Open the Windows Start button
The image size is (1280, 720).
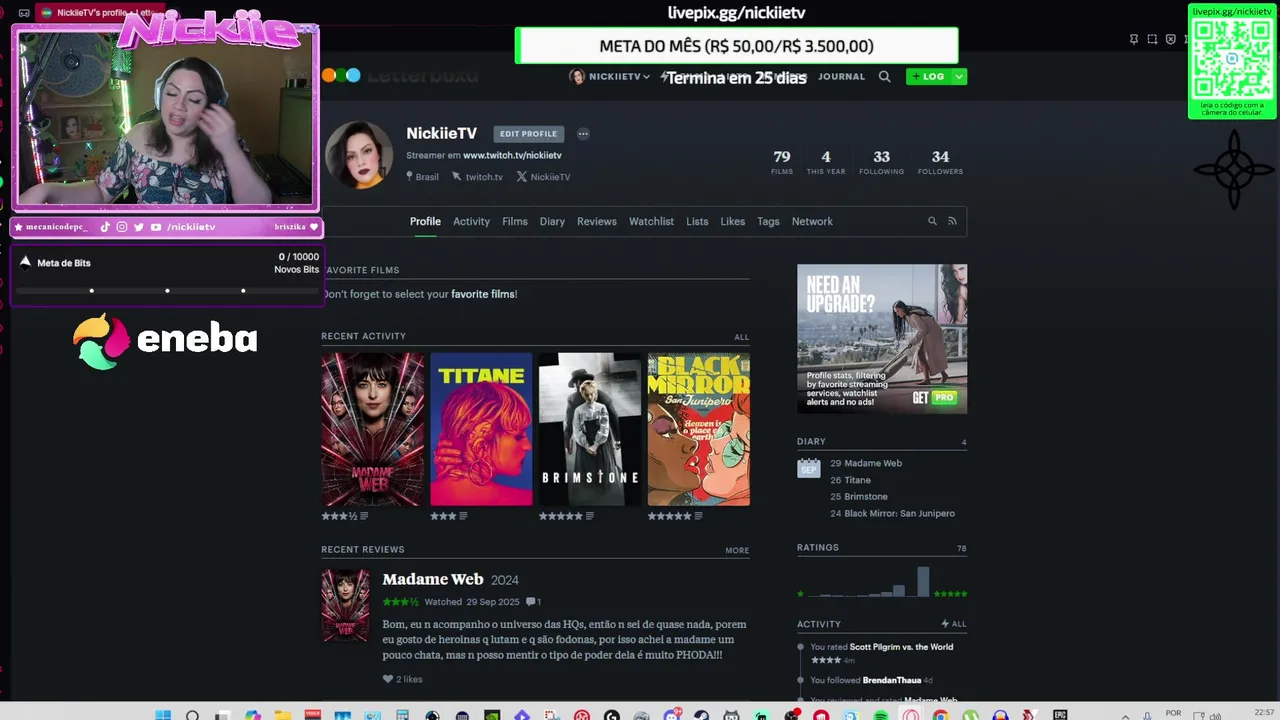click(x=163, y=714)
